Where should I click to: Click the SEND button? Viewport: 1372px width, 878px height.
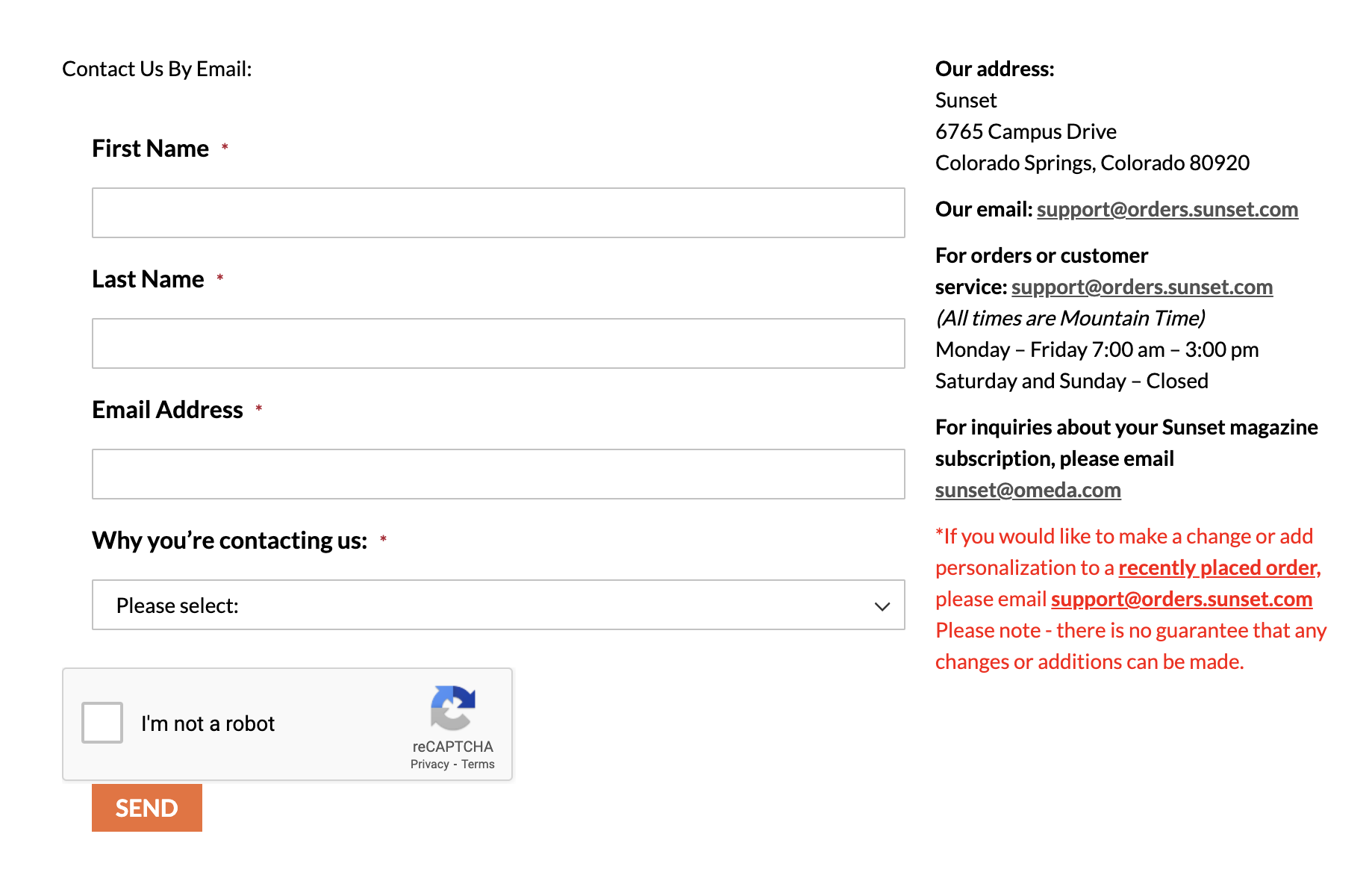coord(146,807)
